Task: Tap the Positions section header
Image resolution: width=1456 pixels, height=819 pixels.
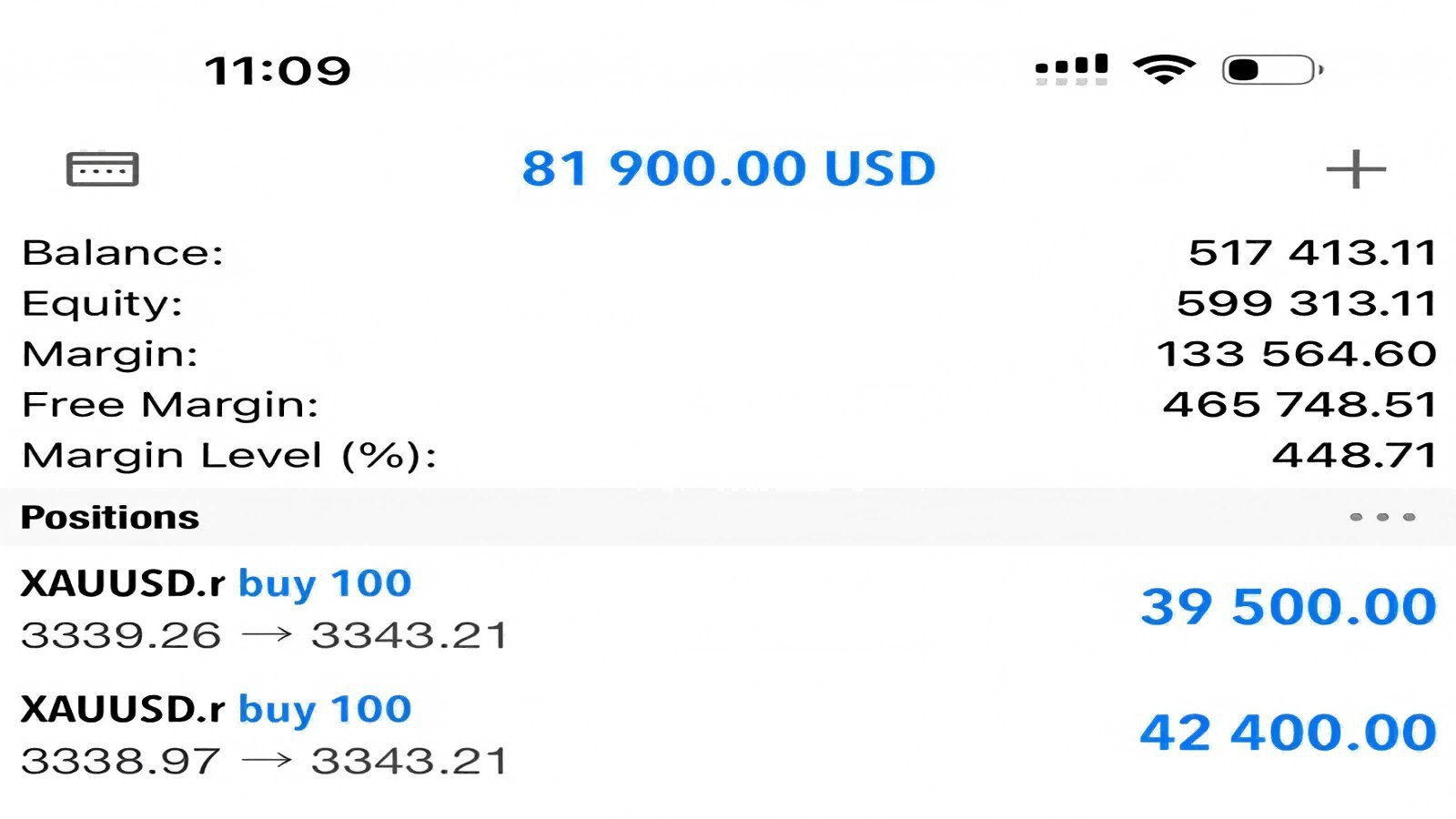Action: pyautogui.click(x=728, y=517)
